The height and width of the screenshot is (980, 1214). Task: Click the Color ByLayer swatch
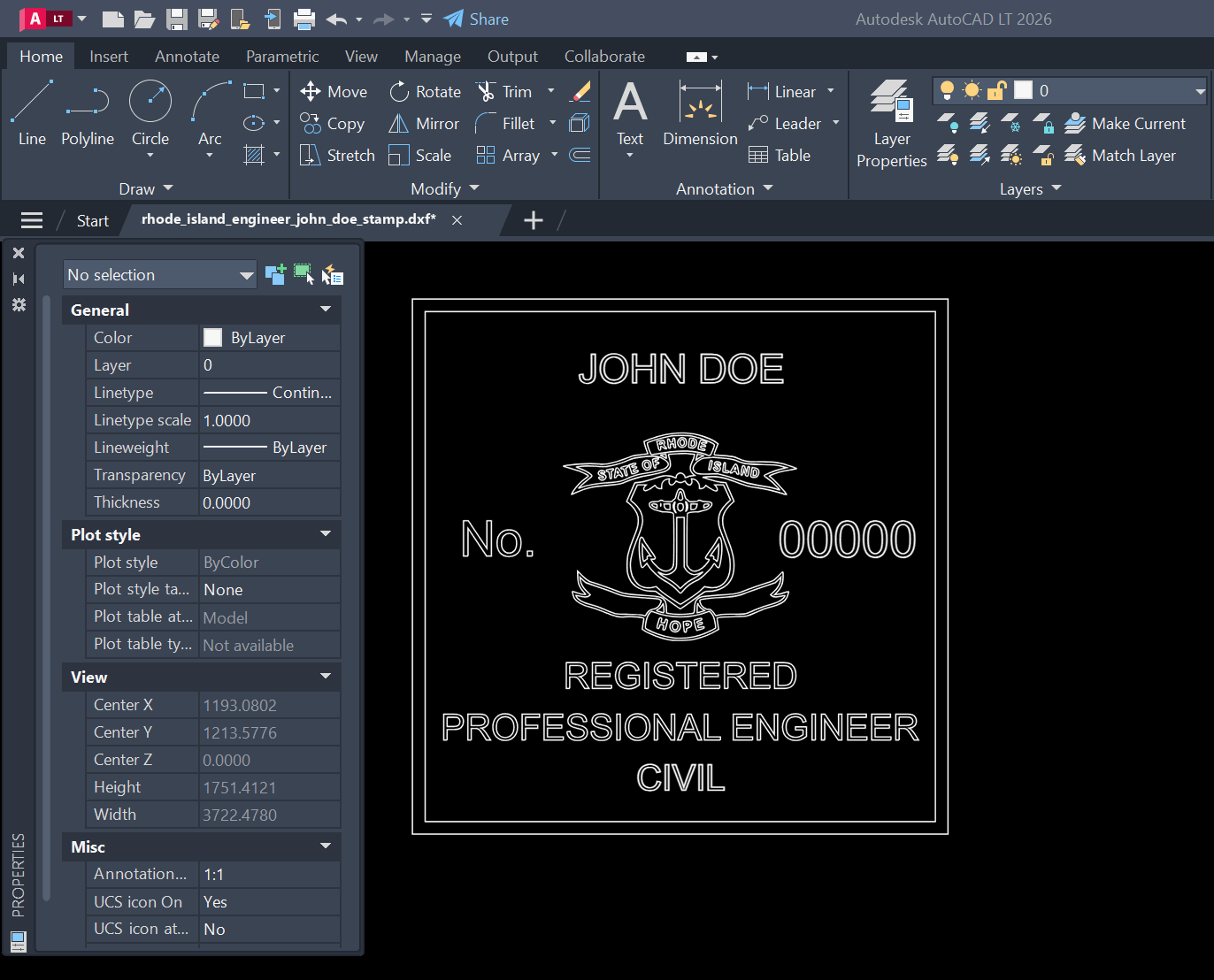(213, 337)
